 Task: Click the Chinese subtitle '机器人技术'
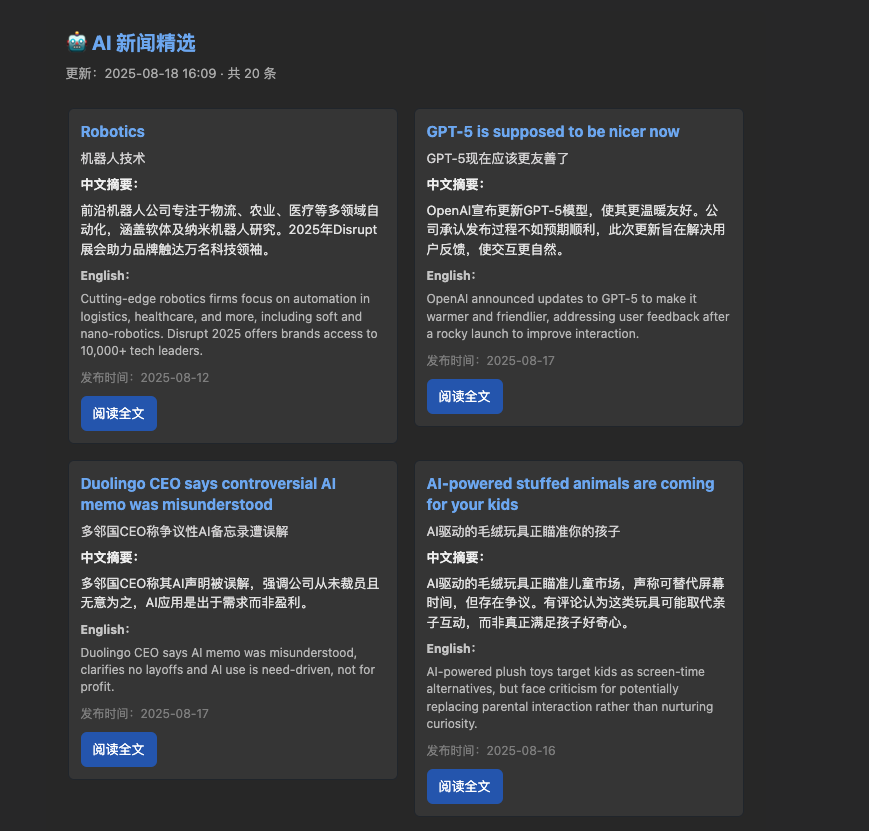pyautogui.click(x=113, y=159)
